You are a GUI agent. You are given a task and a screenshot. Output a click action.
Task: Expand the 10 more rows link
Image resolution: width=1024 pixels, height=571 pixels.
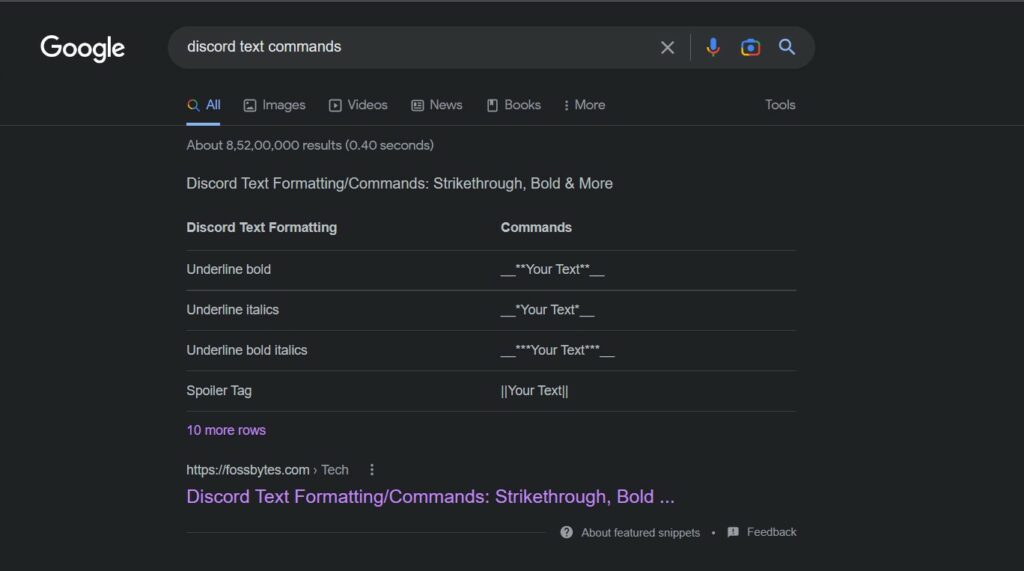point(226,430)
